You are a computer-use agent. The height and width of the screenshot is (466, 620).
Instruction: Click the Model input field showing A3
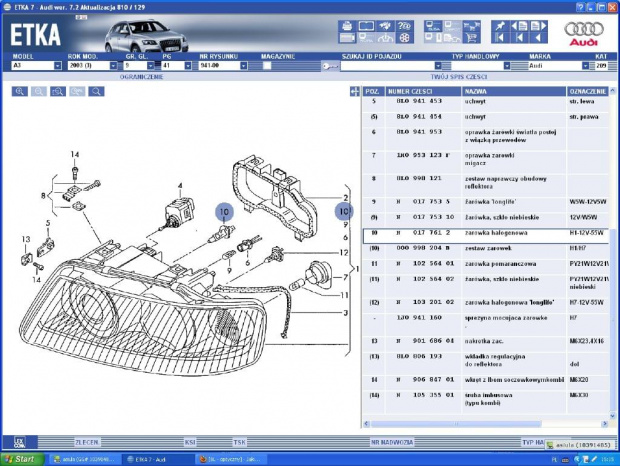point(32,66)
